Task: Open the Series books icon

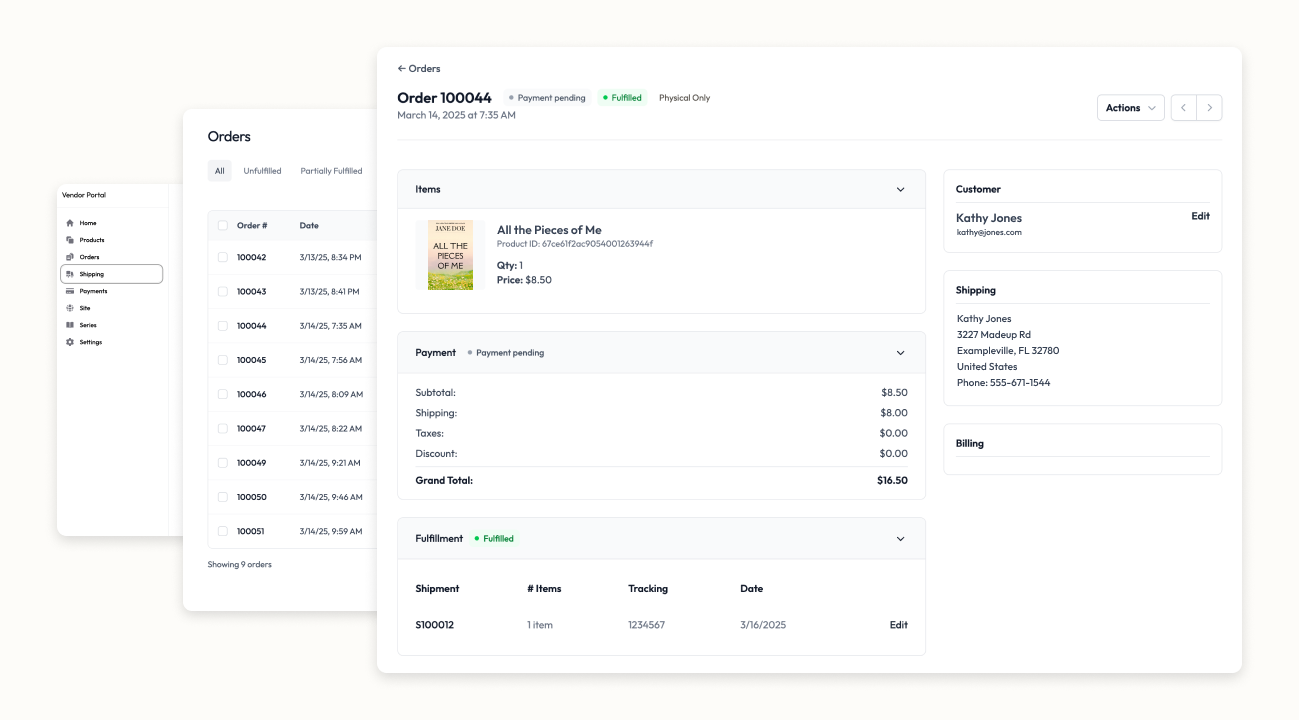Action: [x=70, y=324]
